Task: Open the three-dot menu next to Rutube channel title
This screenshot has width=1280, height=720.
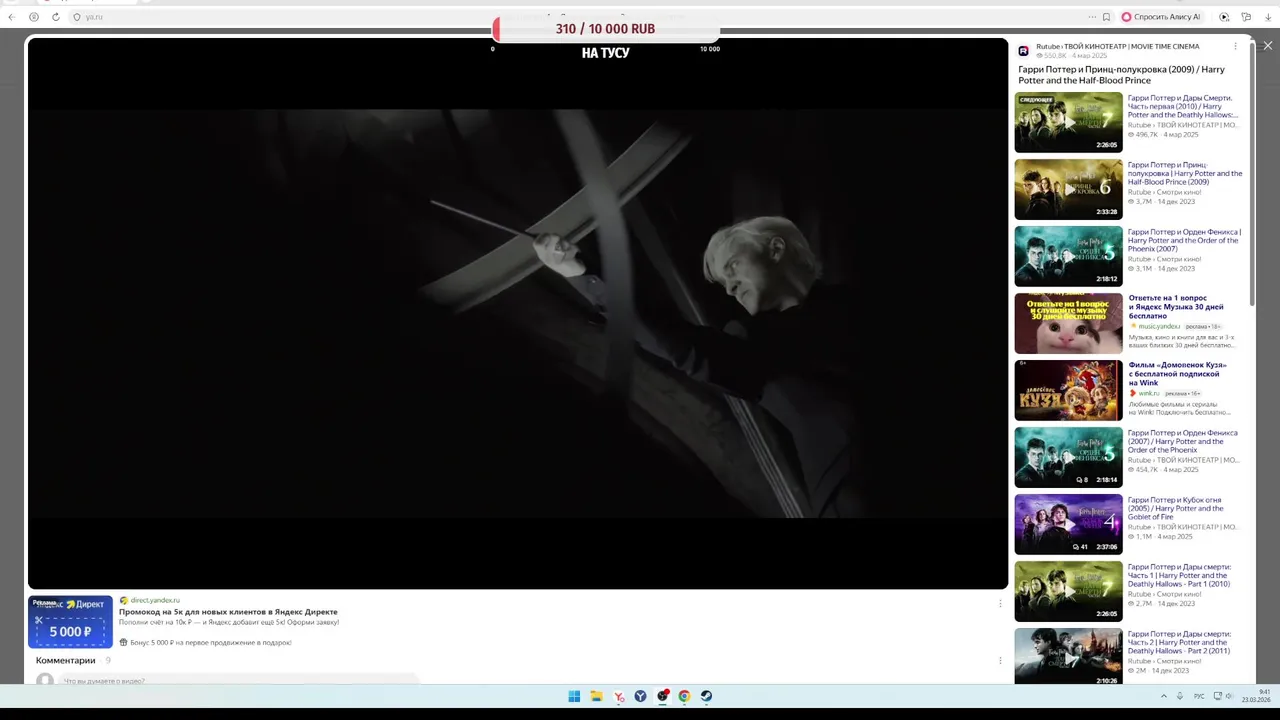Action: pyautogui.click(x=1235, y=46)
